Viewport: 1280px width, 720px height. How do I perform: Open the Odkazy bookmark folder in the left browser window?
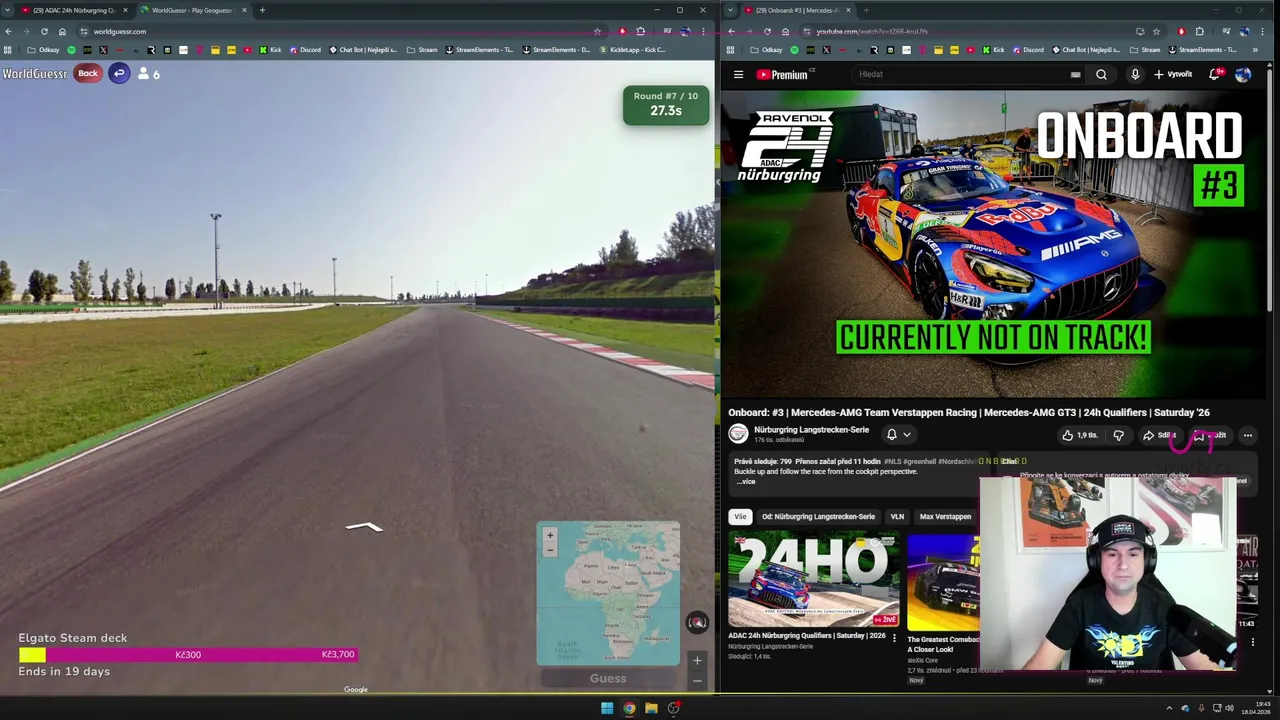coord(43,50)
